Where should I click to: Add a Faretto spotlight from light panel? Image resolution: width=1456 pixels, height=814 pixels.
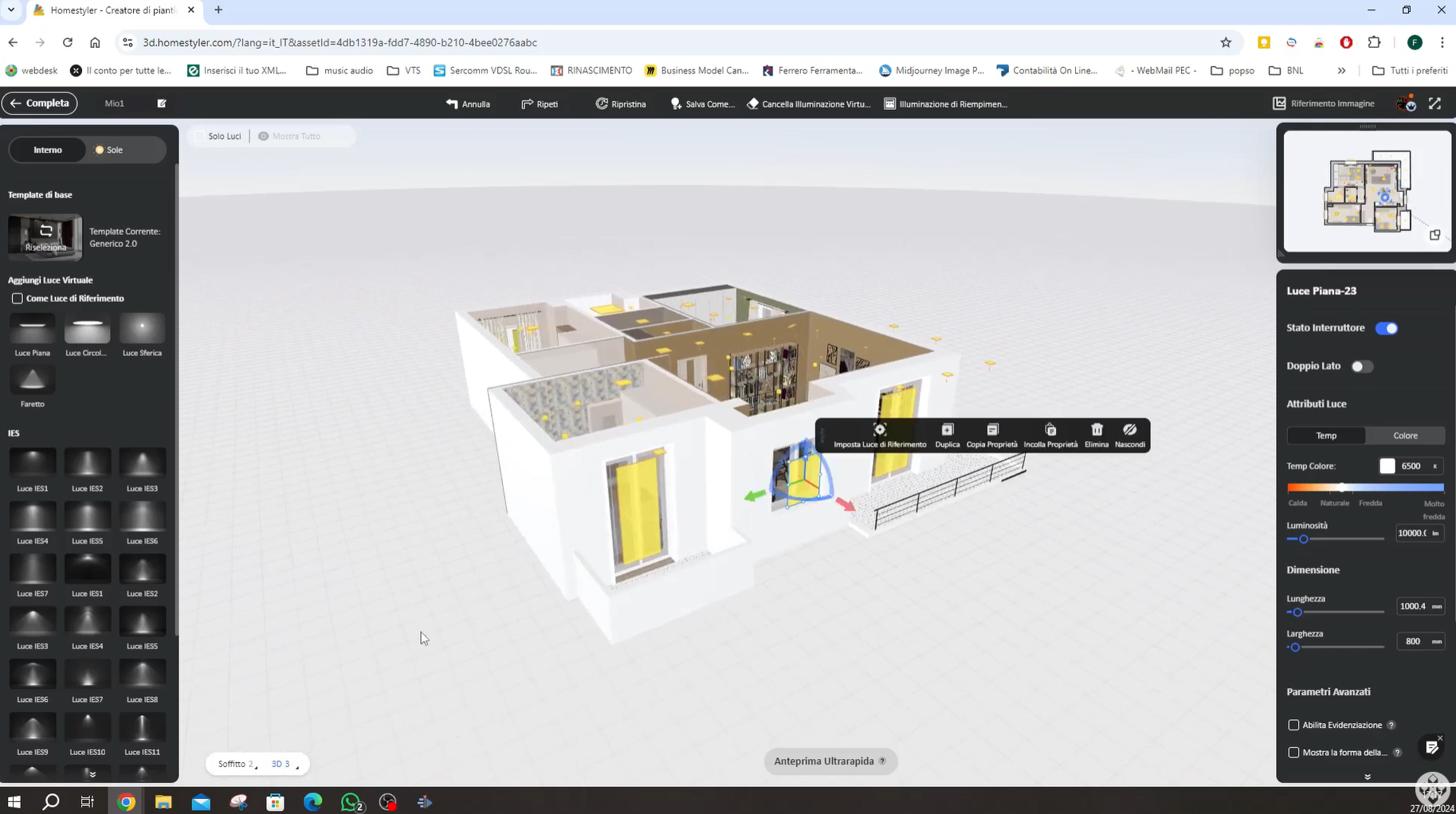tap(33, 381)
